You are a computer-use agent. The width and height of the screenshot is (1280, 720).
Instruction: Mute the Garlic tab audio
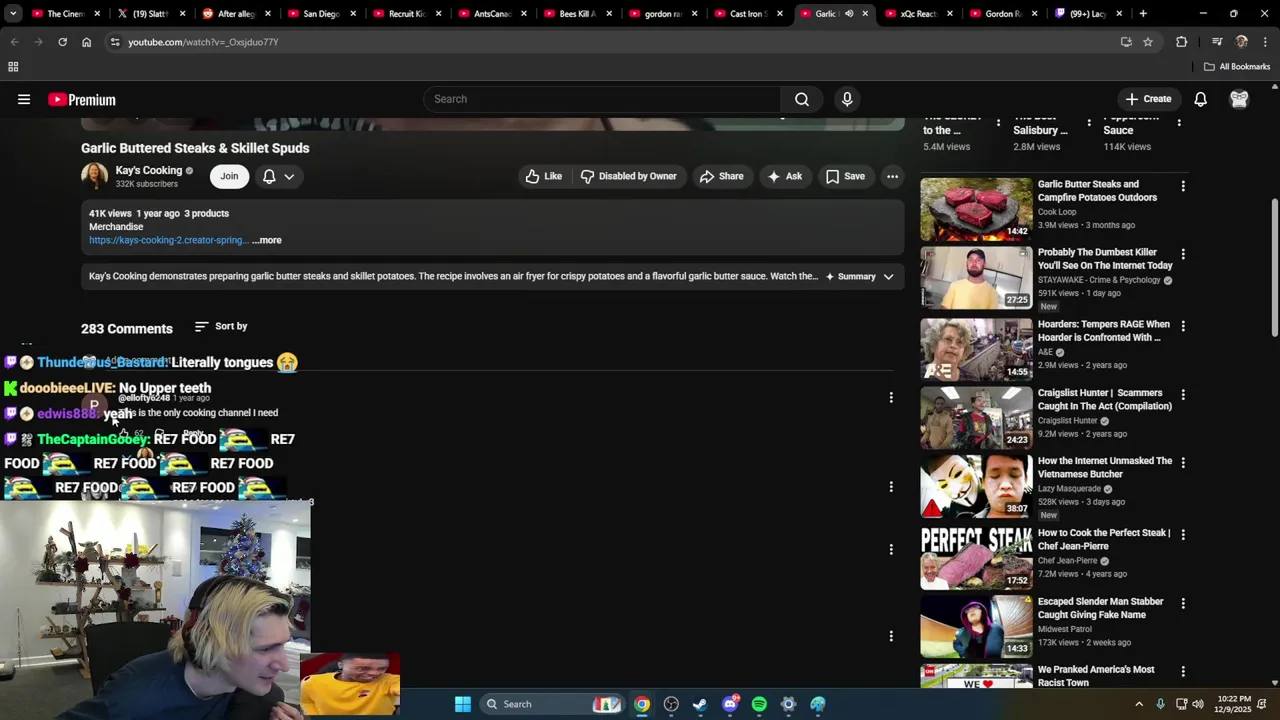[x=848, y=14]
